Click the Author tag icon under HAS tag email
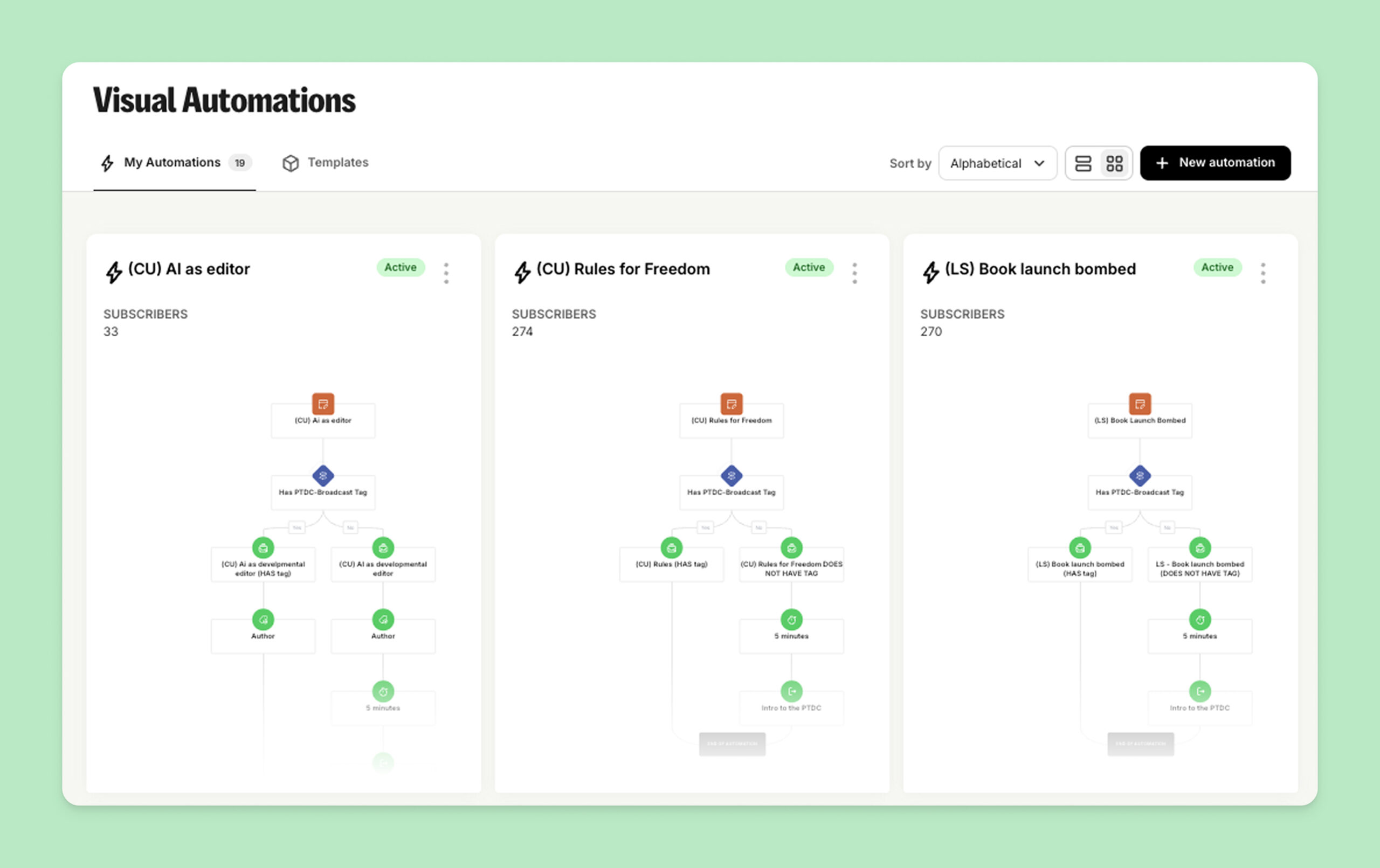The height and width of the screenshot is (868, 1380). click(x=263, y=619)
